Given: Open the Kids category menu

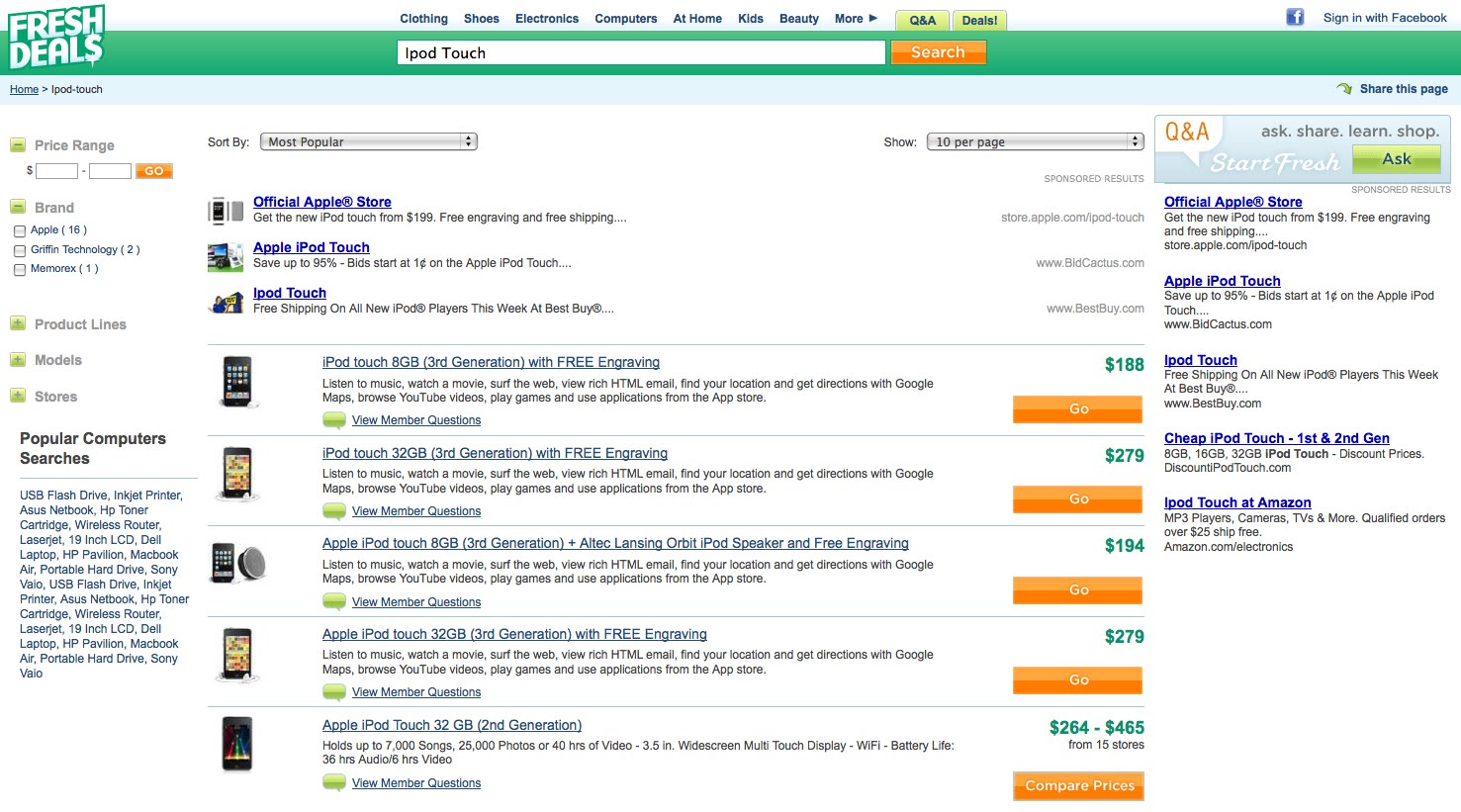Looking at the screenshot, I should (x=751, y=19).
